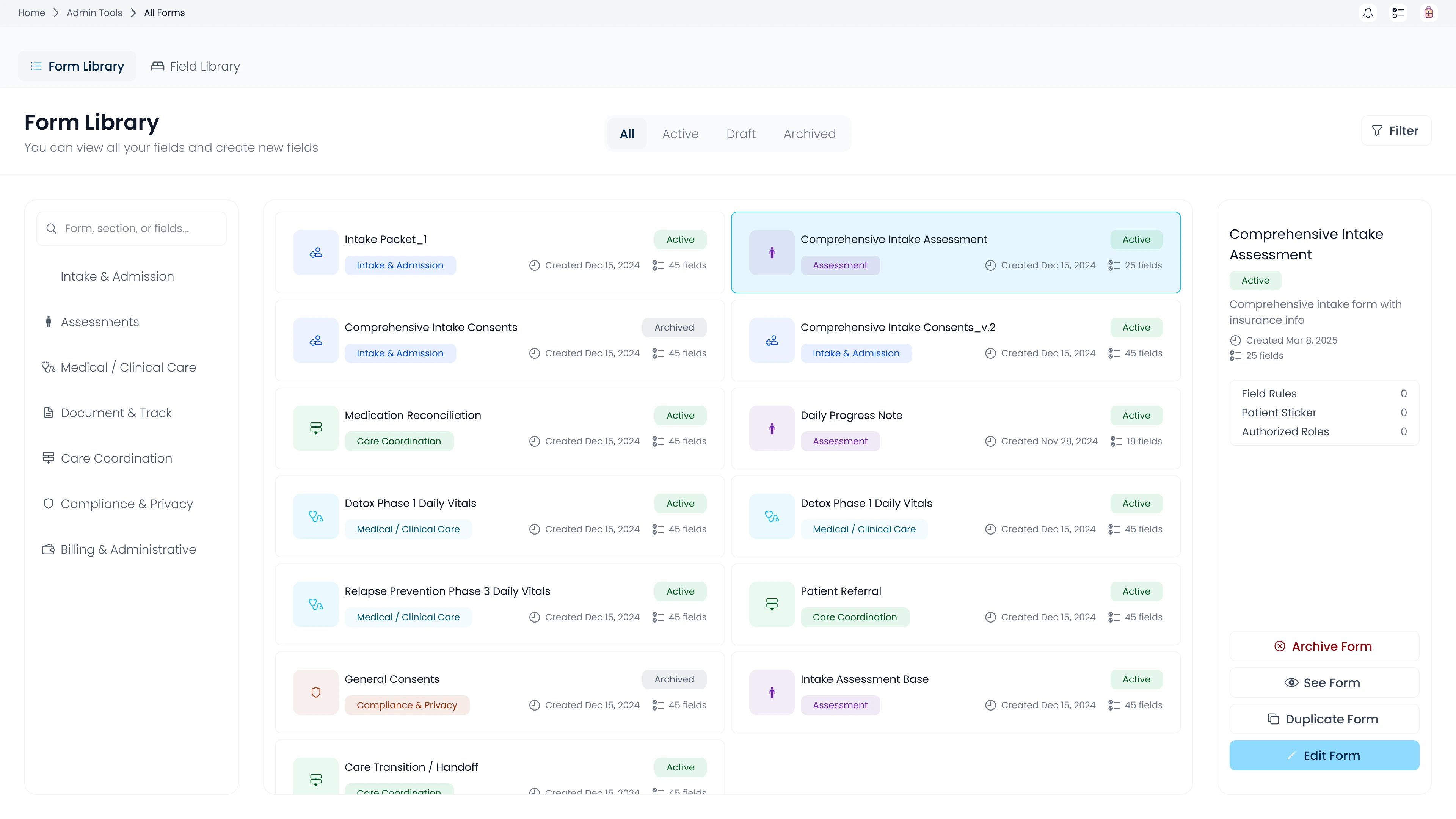
Task: Click the Archived badge on General Consents
Action: coord(674,679)
